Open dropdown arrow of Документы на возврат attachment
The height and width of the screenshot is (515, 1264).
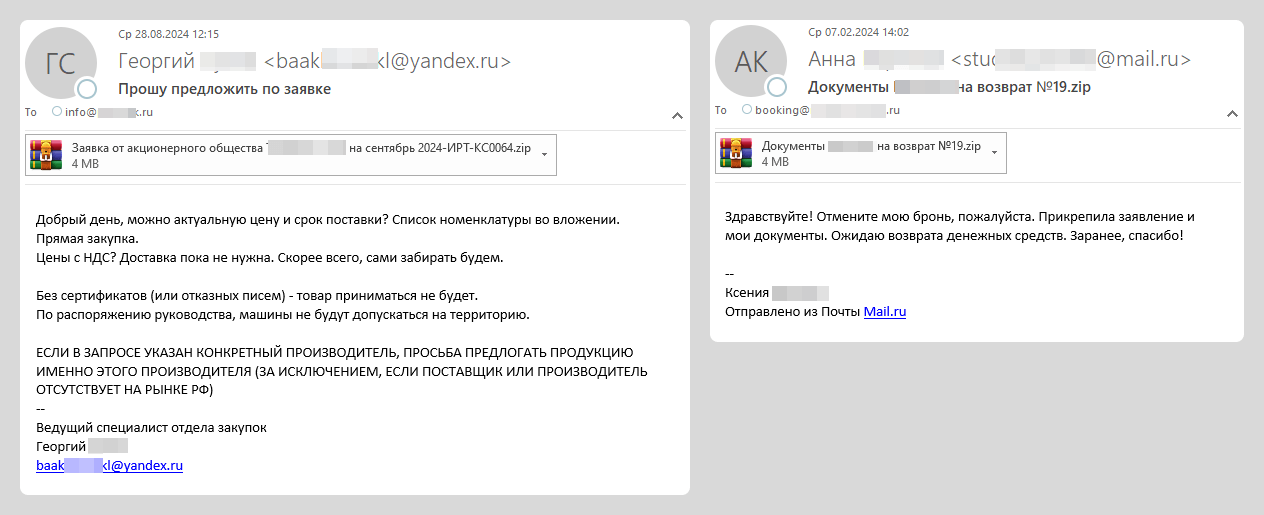(x=994, y=153)
